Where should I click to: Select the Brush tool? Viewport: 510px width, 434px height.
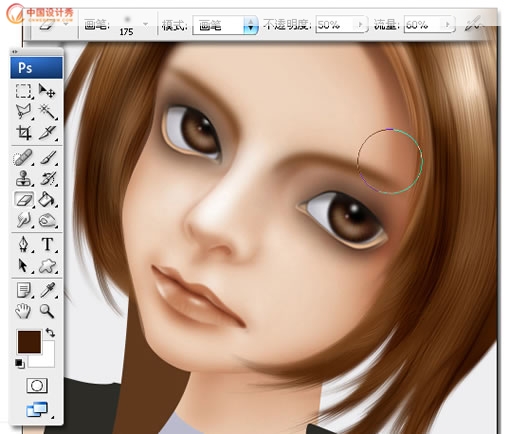[47, 157]
